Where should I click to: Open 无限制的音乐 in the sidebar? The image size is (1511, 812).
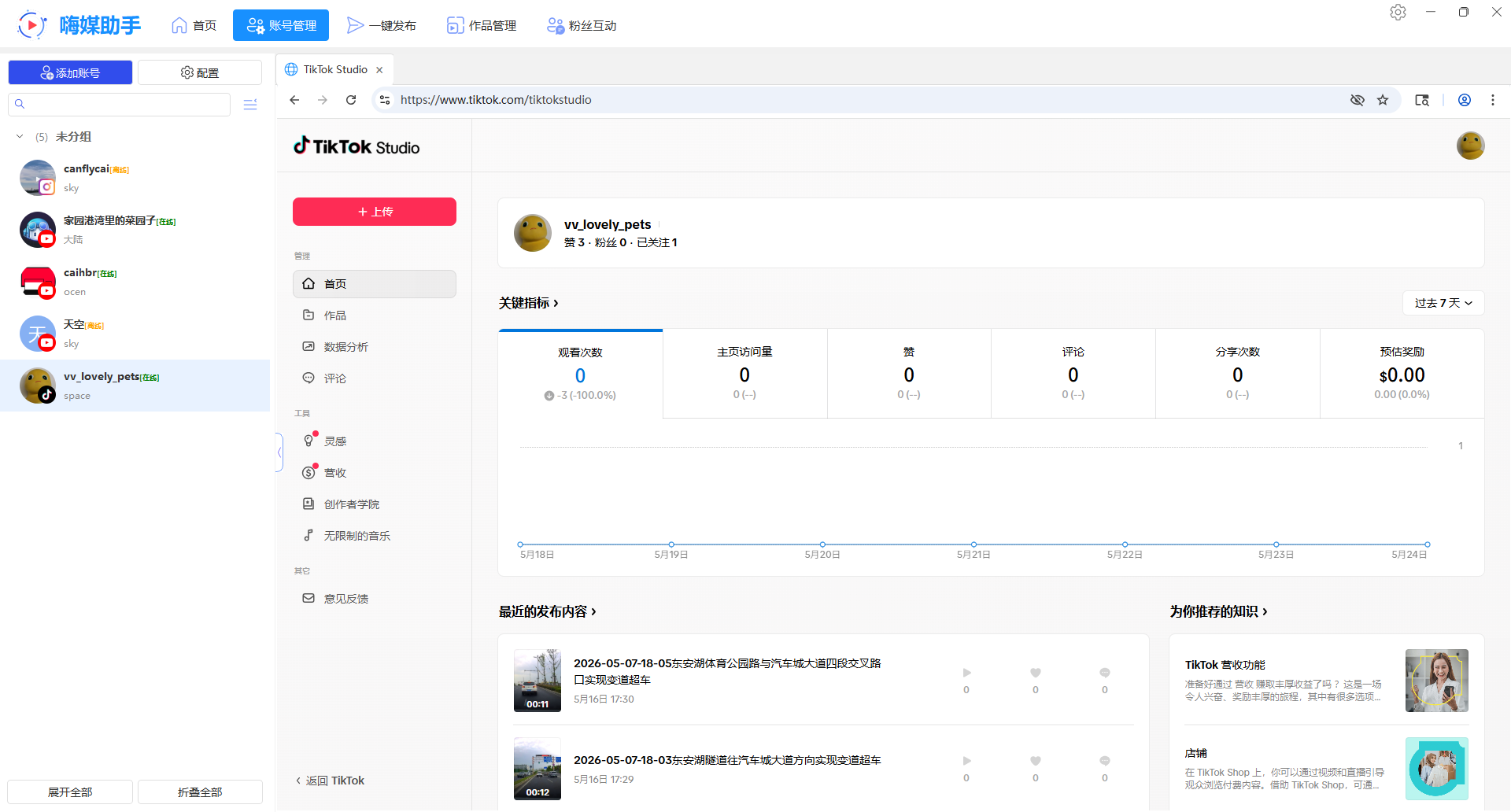375,536
